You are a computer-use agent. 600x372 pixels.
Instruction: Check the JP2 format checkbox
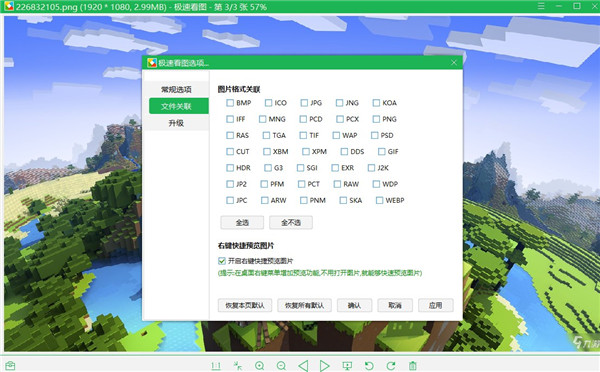[230, 184]
